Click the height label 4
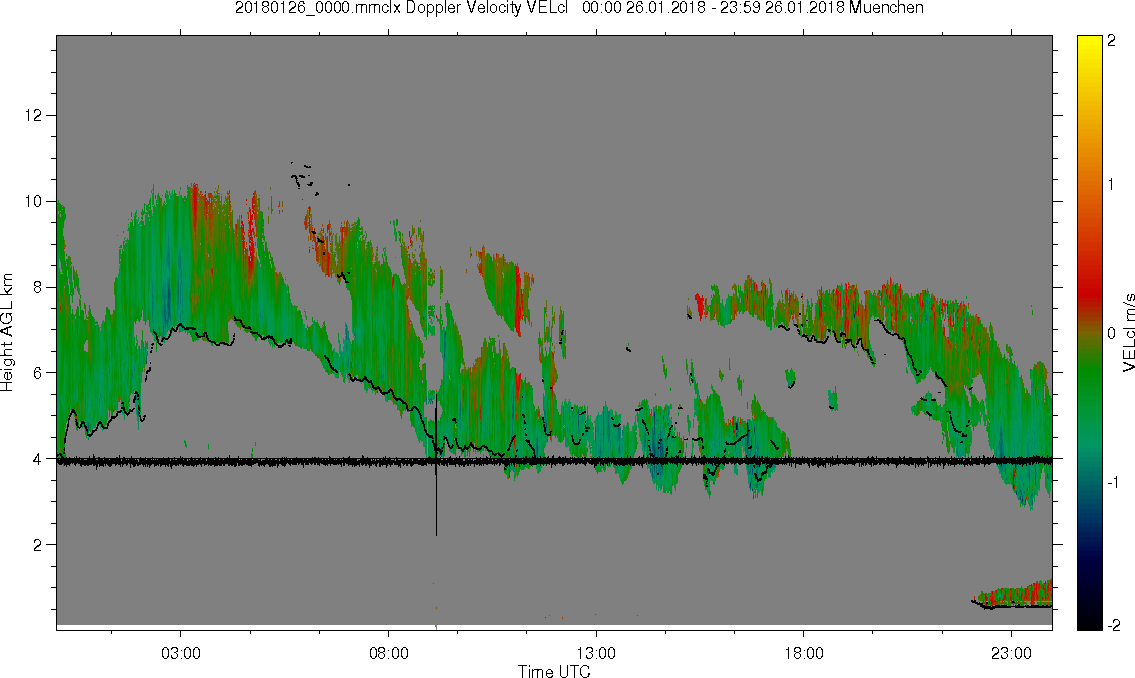The width and height of the screenshot is (1135, 678). pos(37,459)
